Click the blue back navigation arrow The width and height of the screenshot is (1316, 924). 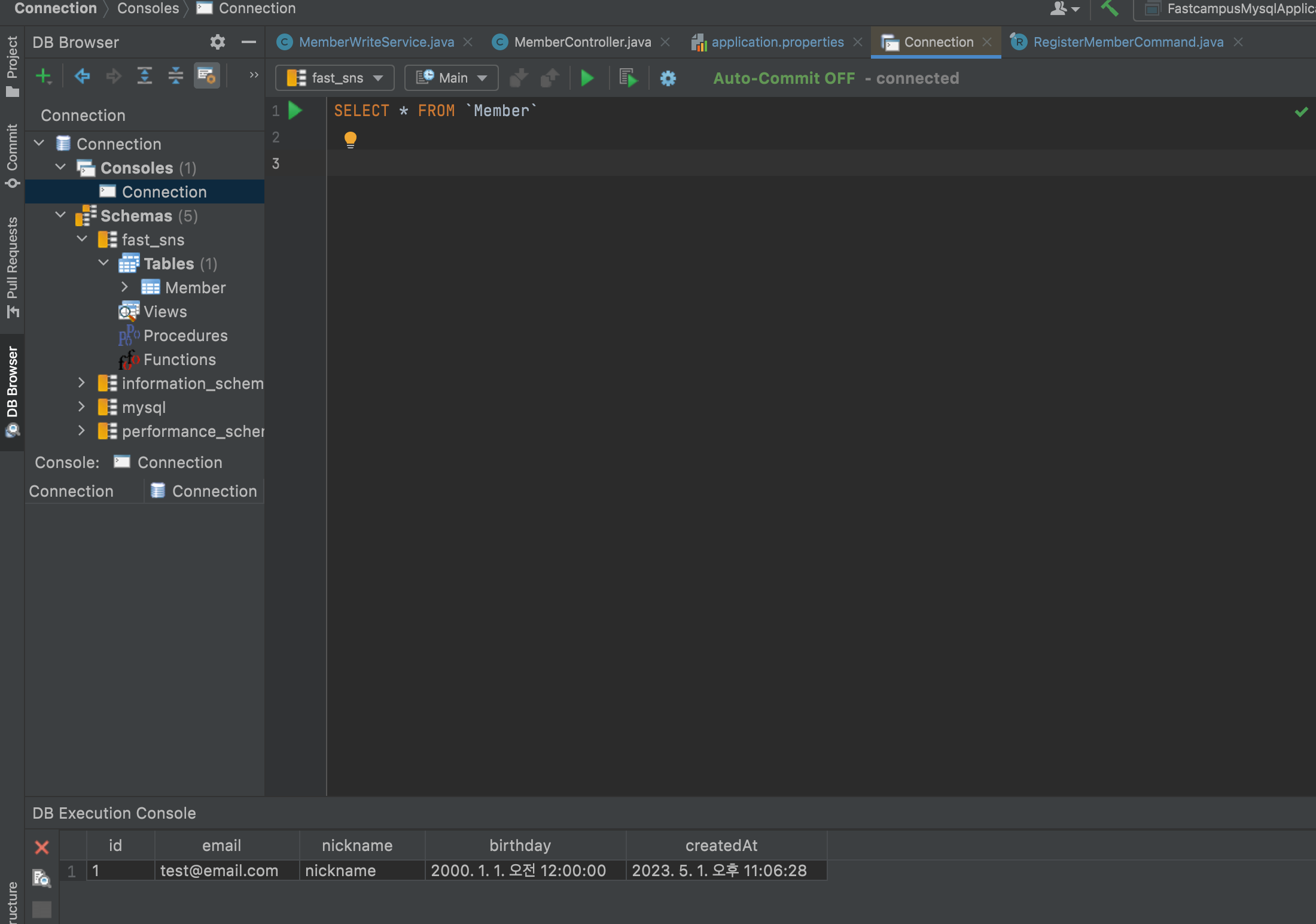[x=82, y=77]
